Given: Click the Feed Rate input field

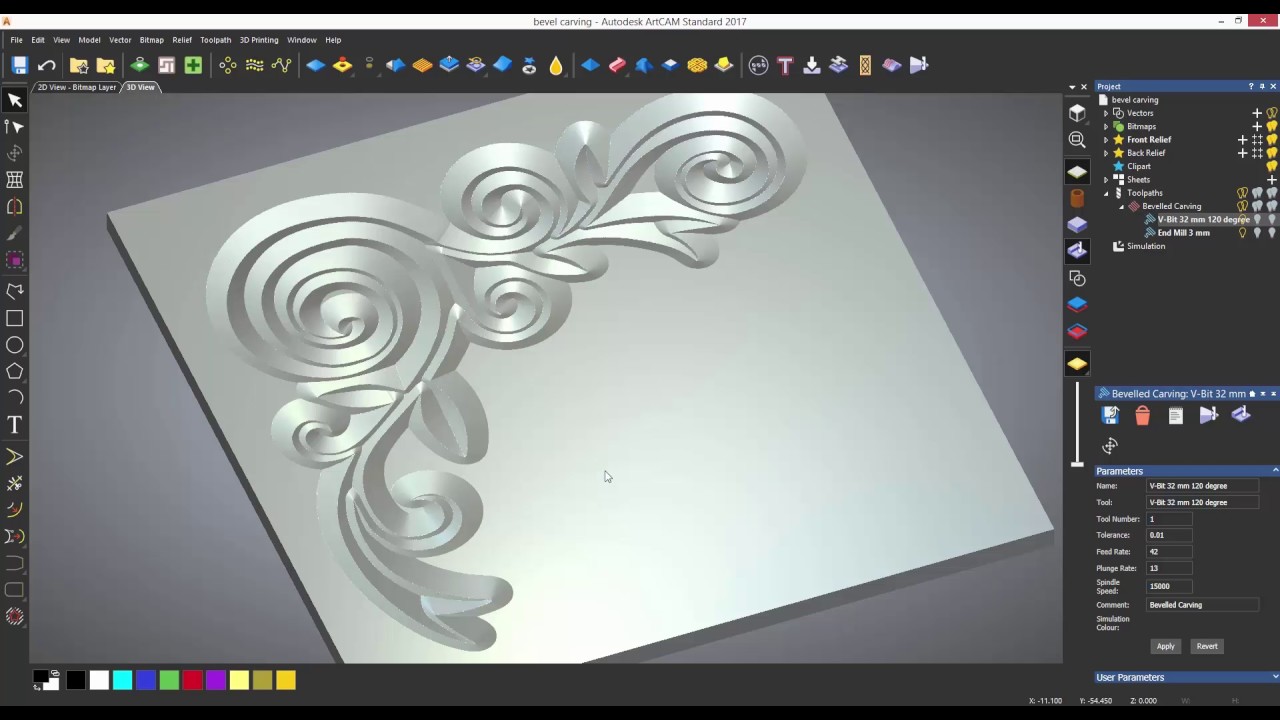Looking at the screenshot, I should (x=1169, y=552).
